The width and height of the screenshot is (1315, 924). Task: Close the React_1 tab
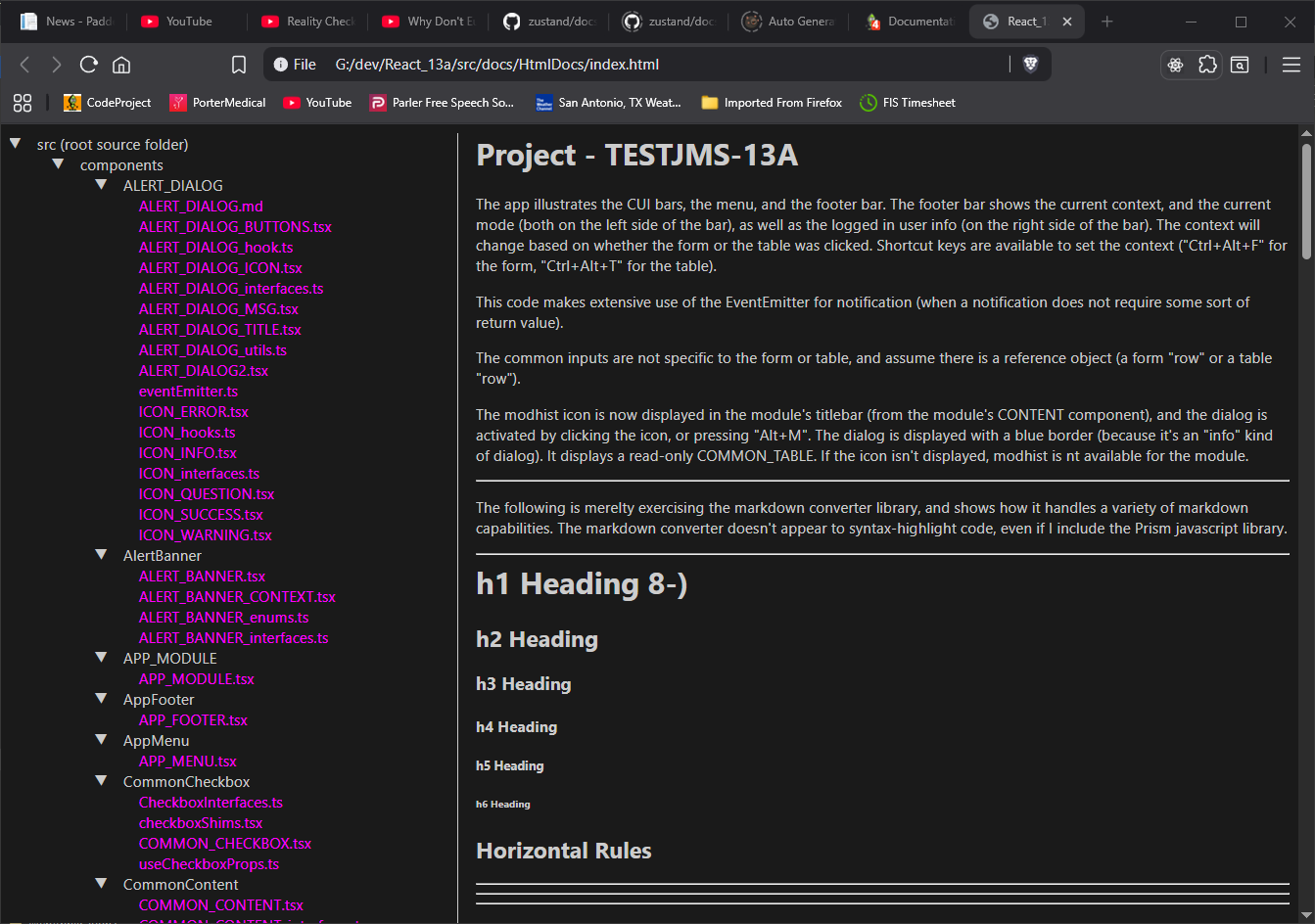tap(1067, 22)
